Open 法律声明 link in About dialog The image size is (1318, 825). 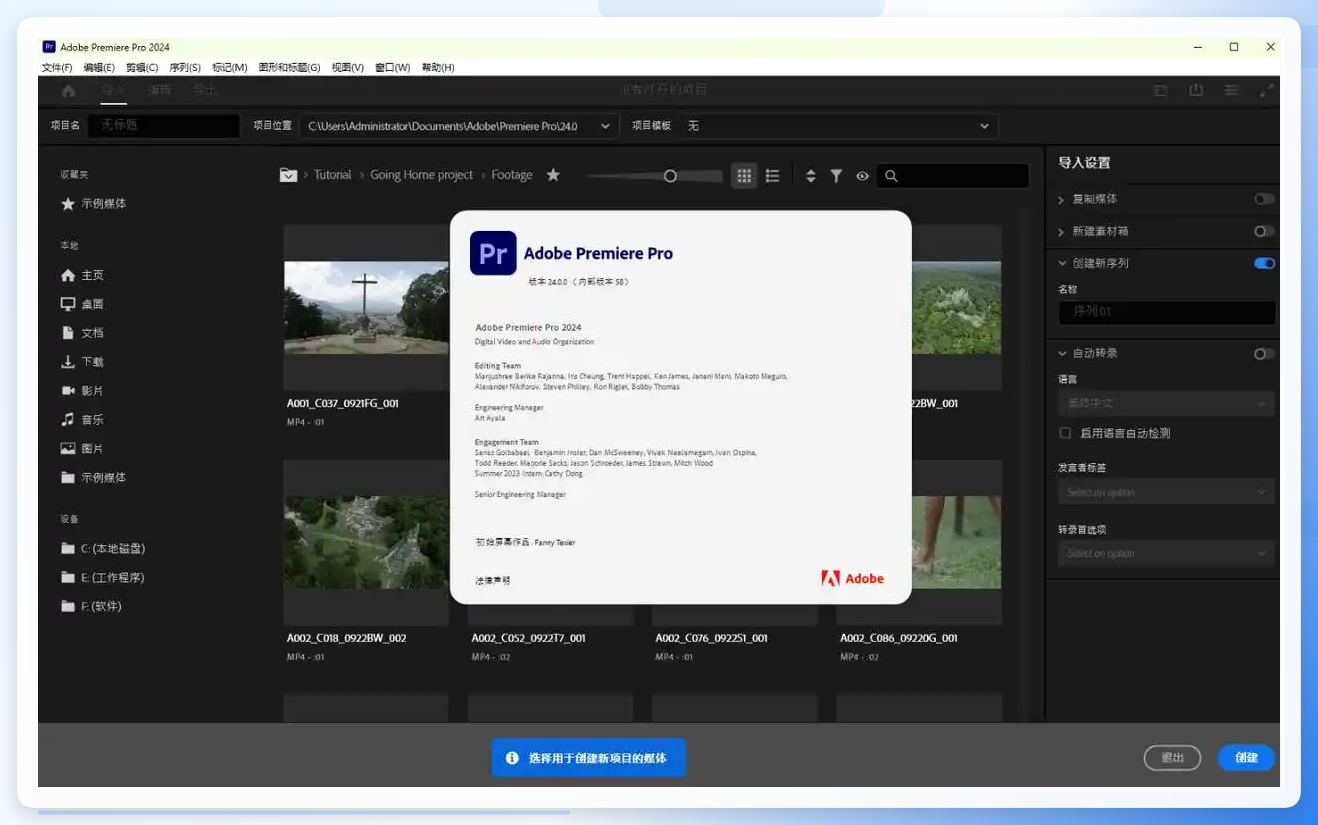[493, 580]
